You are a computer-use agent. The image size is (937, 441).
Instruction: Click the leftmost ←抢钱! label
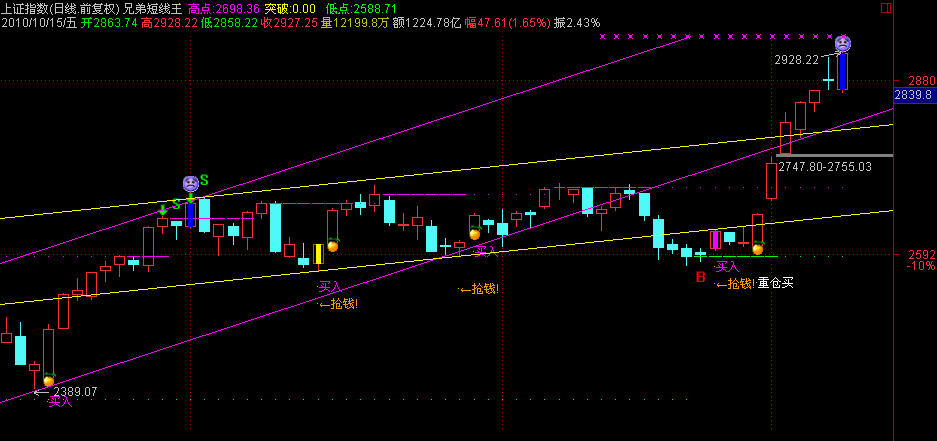point(339,305)
